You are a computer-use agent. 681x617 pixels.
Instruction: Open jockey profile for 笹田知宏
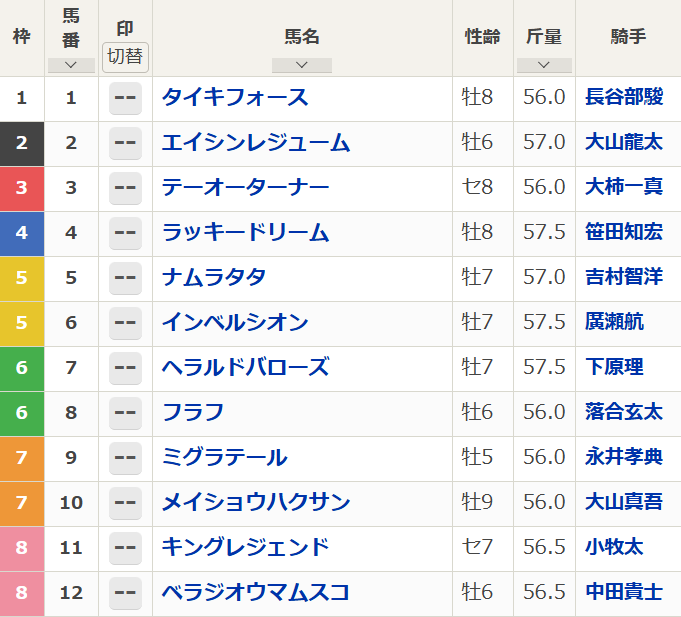point(623,233)
